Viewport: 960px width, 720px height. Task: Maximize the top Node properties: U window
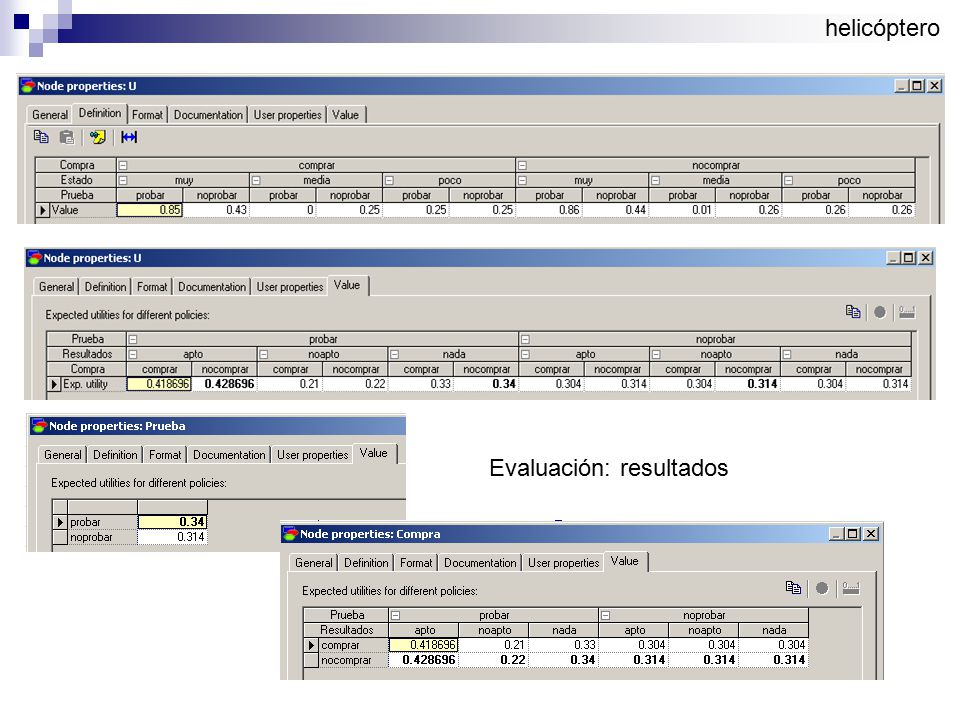(917, 86)
